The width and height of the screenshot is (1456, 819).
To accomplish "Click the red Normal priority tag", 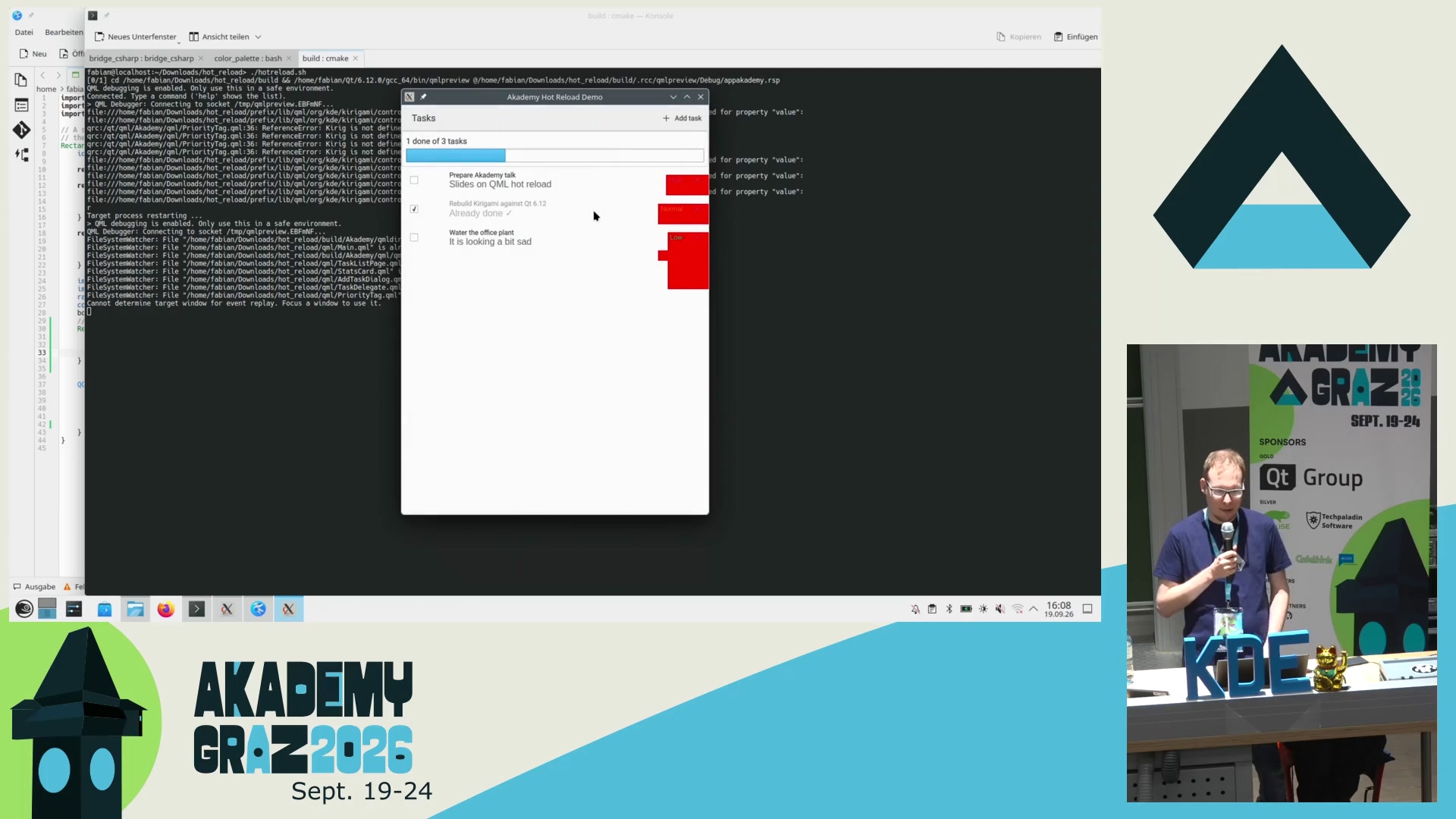I will (683, 214).
